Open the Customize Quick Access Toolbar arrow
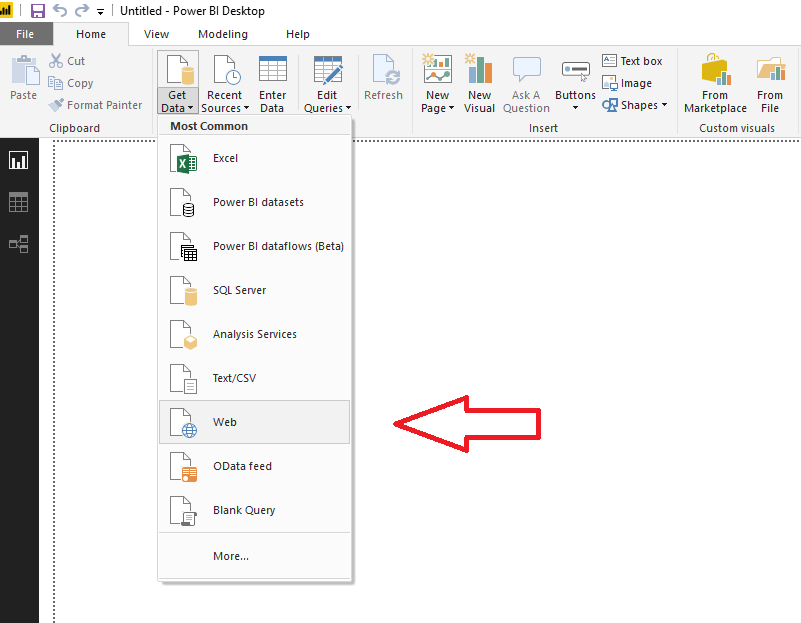The height and width of the screenshot is (623, 801). (x=101, y=12)
